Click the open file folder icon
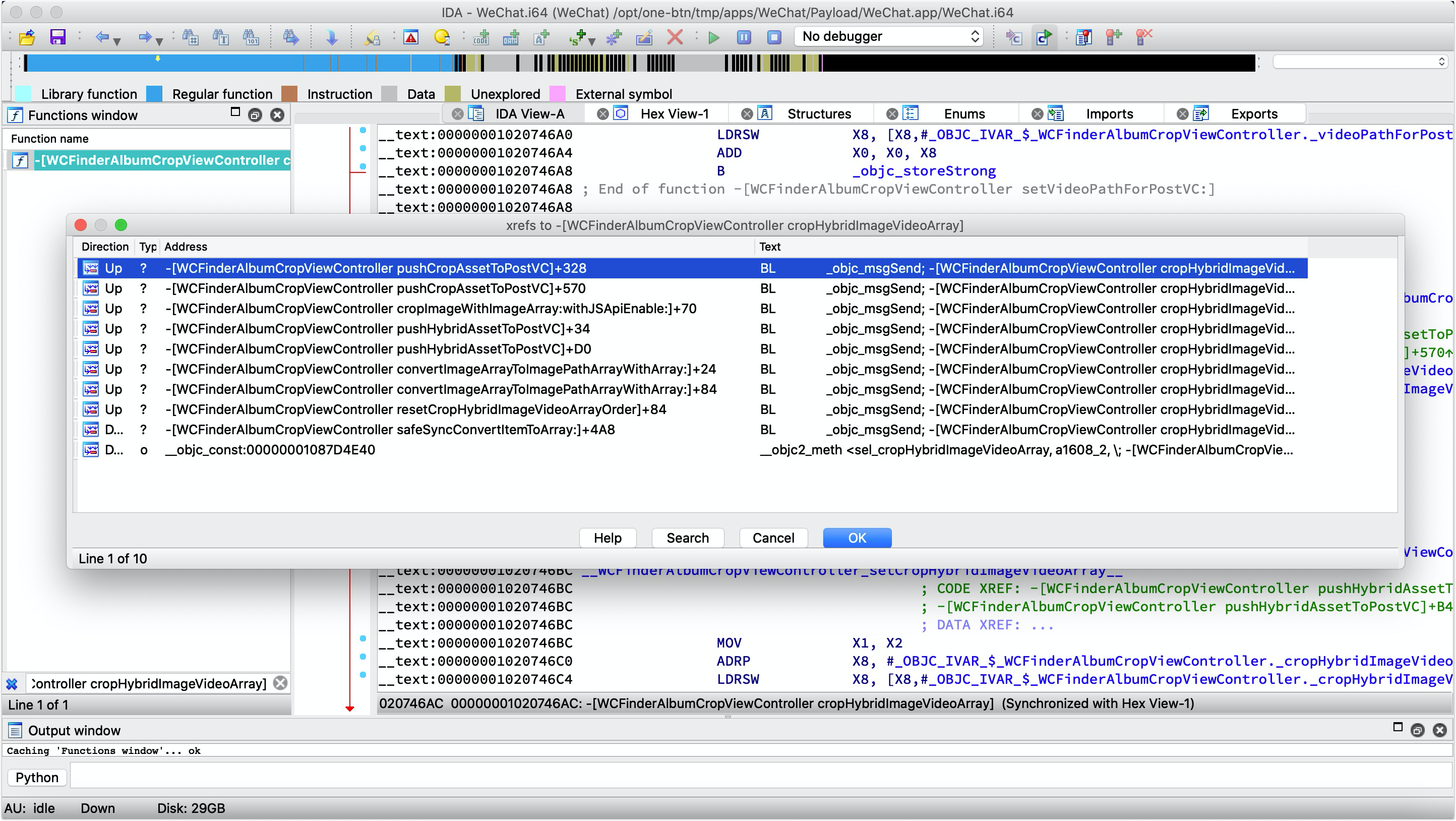Image resolution: width=1456 pixels, height=821 pixels. pos(27,37)
